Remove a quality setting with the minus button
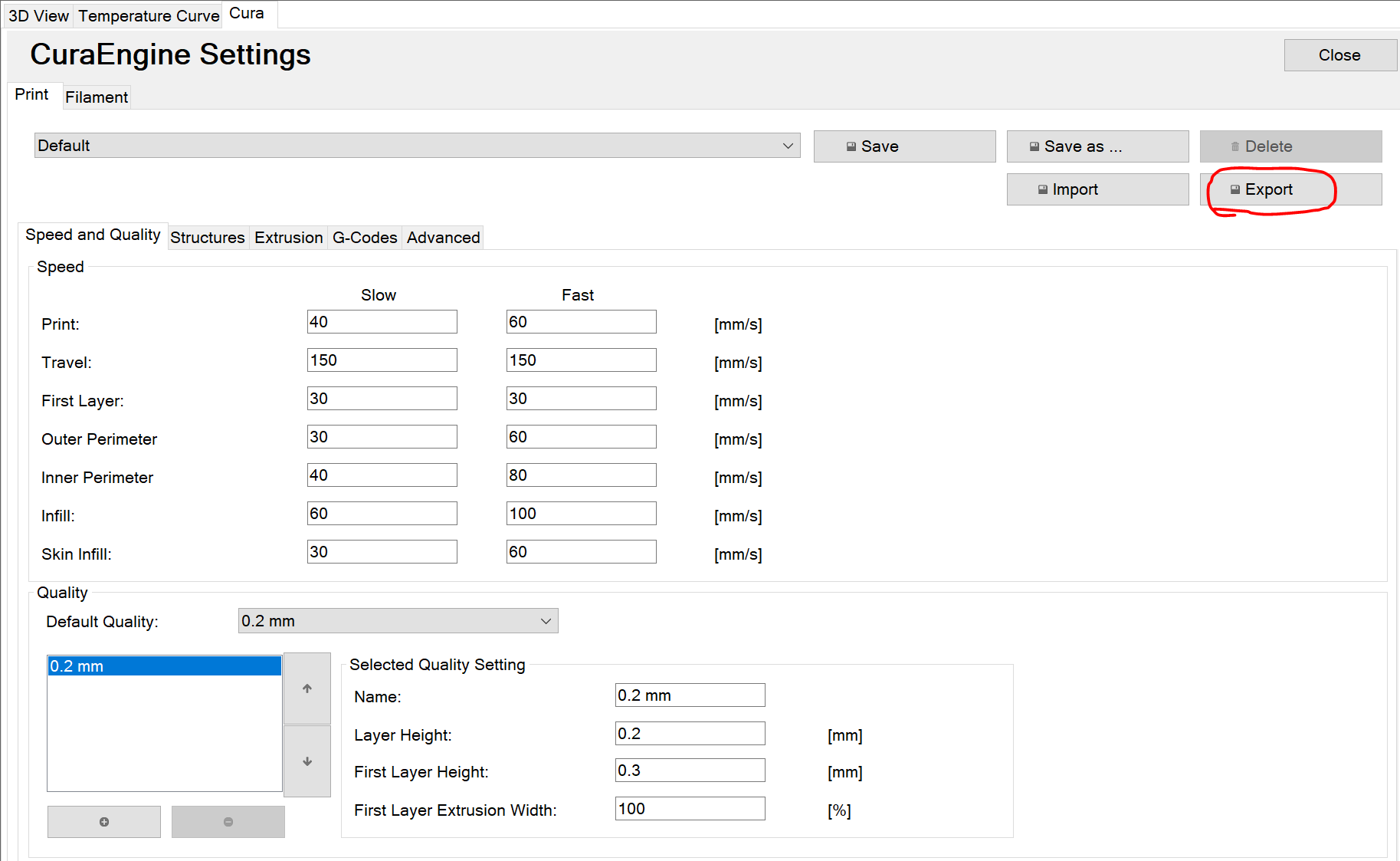The height and width of the screenshot is (861, 1400). [228, 822]
